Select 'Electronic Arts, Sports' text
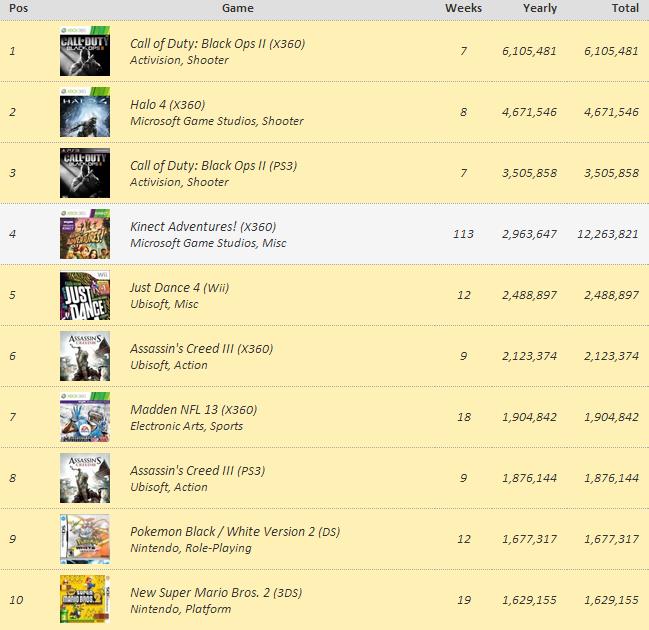 [x=187, y=426]
